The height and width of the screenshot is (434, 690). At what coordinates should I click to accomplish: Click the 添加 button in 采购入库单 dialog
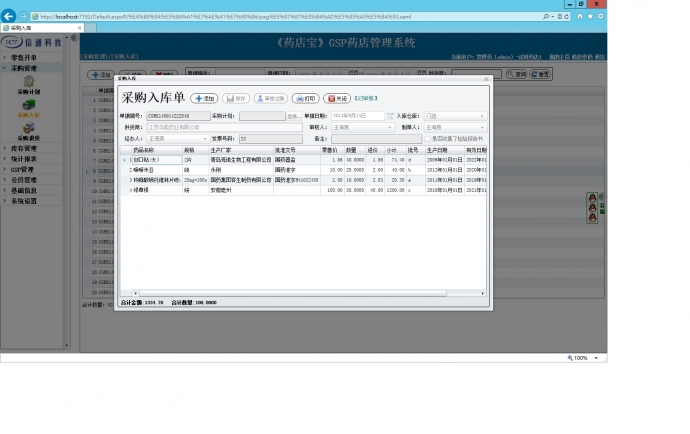coord(204,99)
